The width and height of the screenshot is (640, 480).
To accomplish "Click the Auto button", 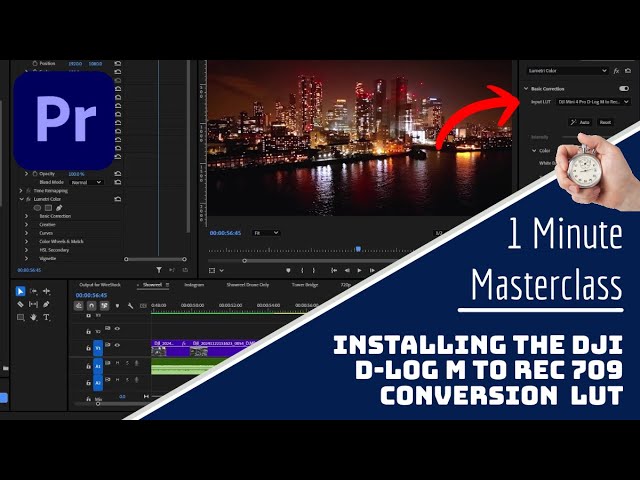I will pyautogui.click(x=580, y=122).
